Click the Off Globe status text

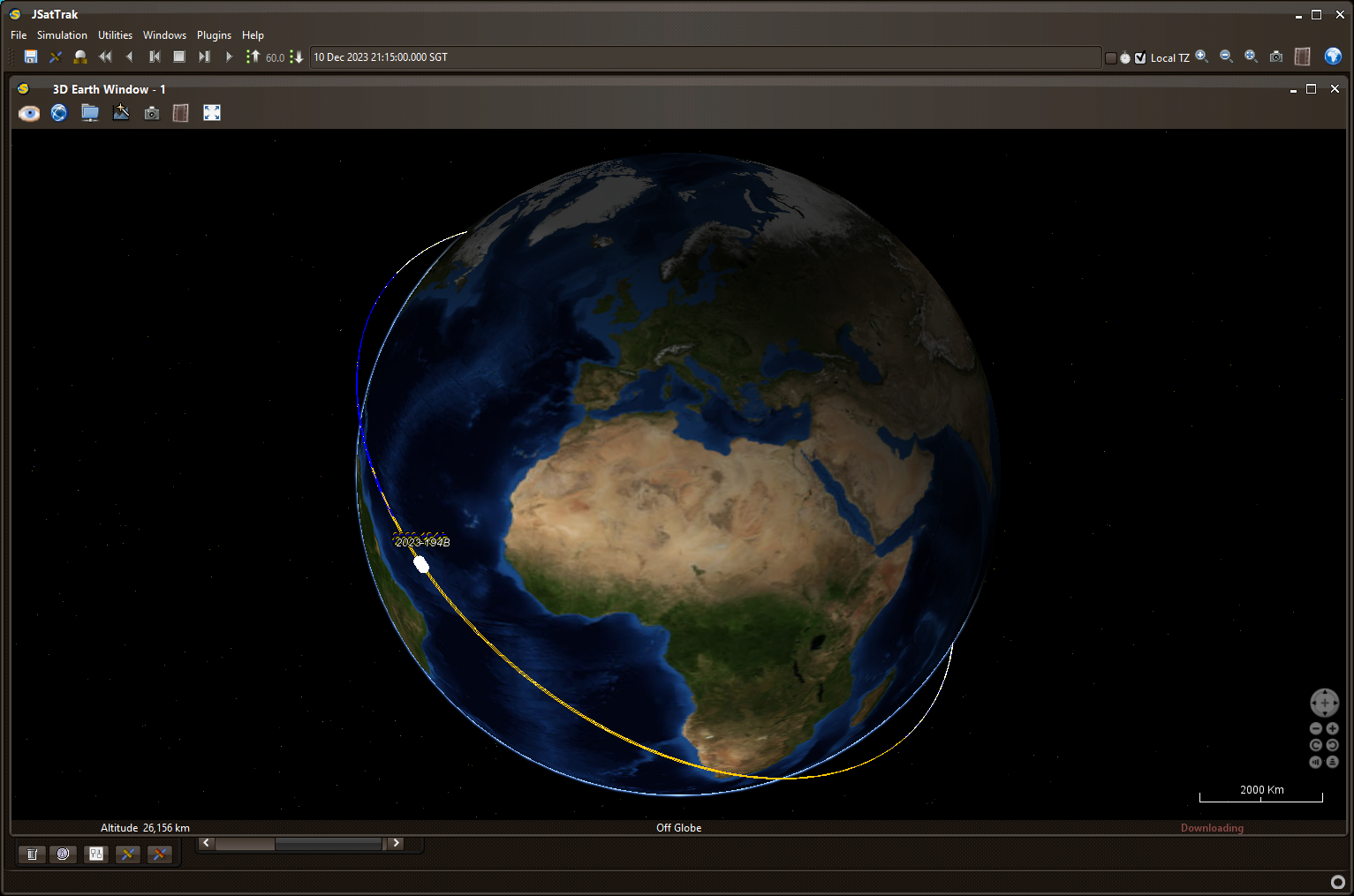coord(678,828)
